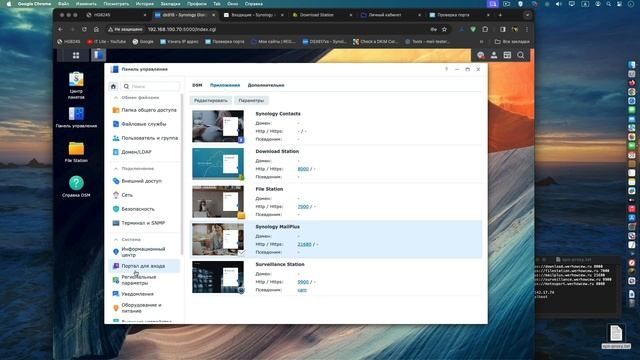Click Chrome's home icon

tap(96, 29)
